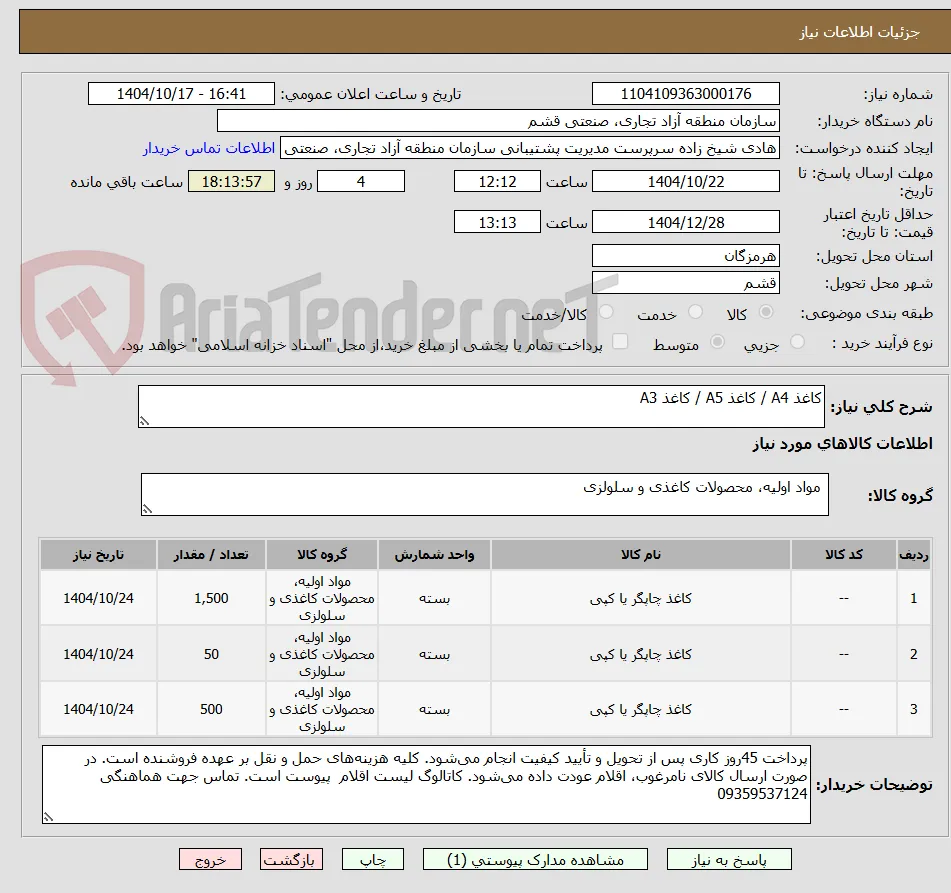Click the goods group cell in row 3
Viewport: 951px width, 893px height.
click(321, 709)
